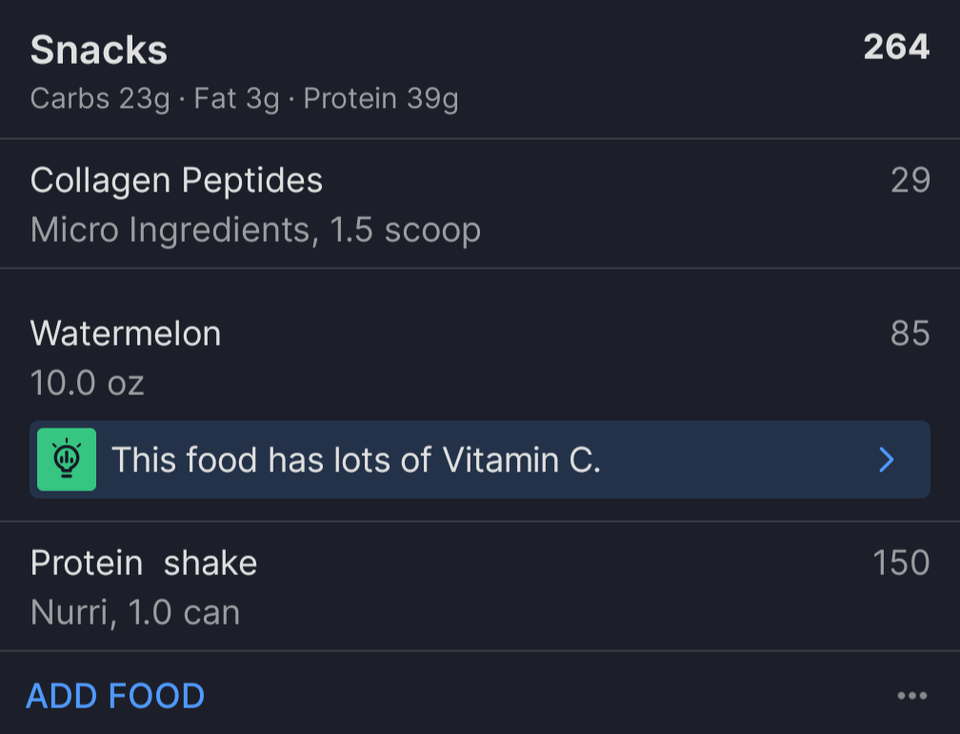Click Collagen Peptides calorie value 29
The width and height of the screenshot is (960, 734).
point(910,181)
